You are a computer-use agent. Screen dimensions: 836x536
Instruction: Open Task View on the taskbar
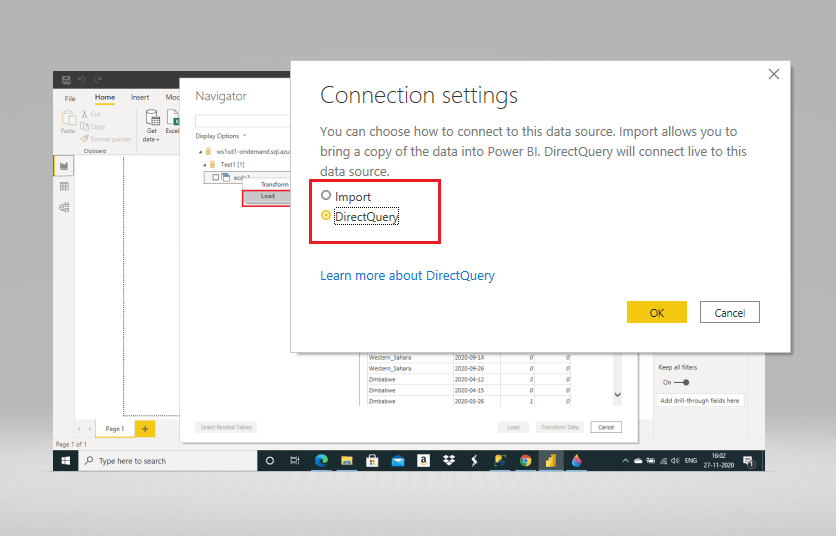pos(295,461)
